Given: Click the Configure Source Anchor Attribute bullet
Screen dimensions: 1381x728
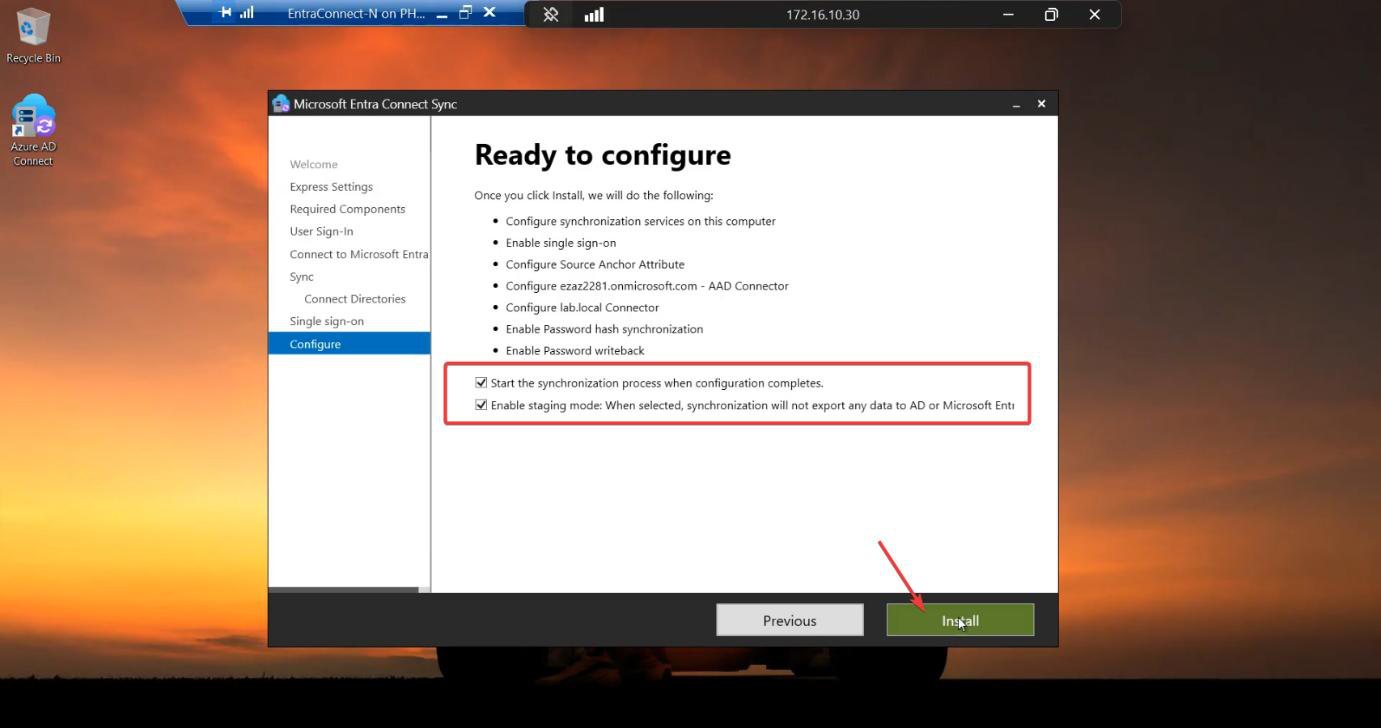Looking at the screenshot, I should (x=595, y=264).
